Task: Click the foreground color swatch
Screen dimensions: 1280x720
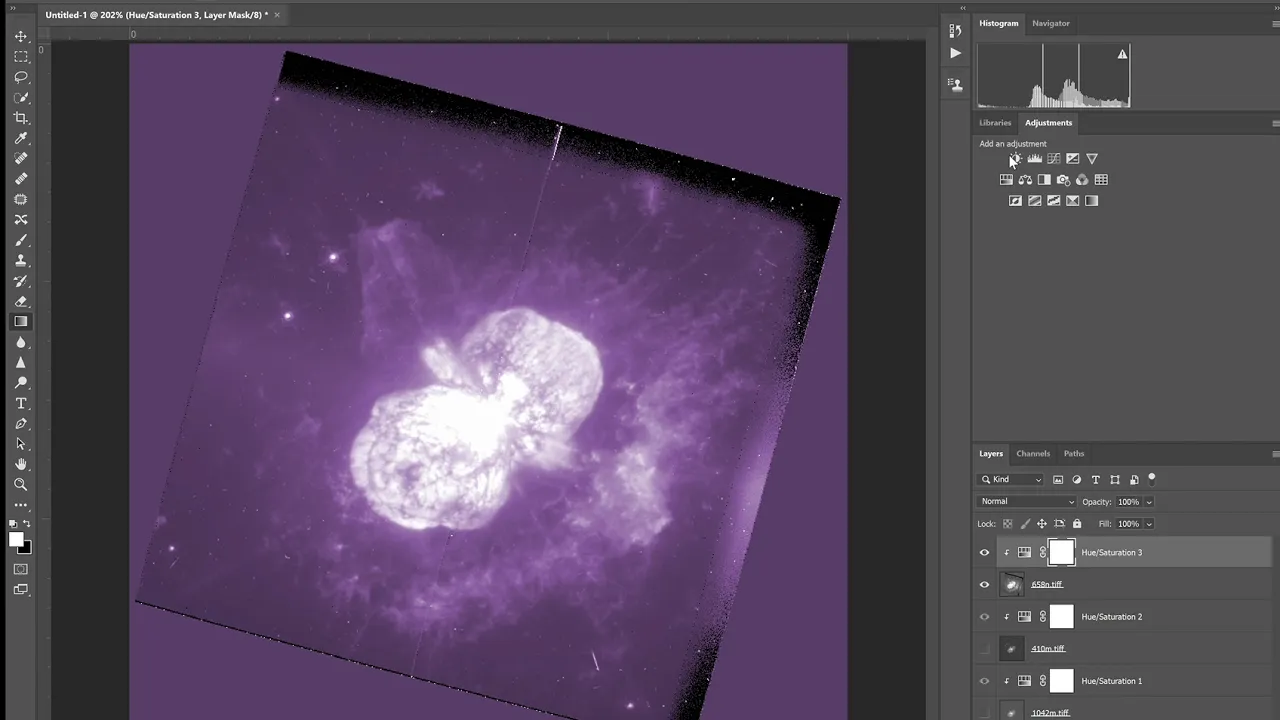Action: tap(16, 540)
